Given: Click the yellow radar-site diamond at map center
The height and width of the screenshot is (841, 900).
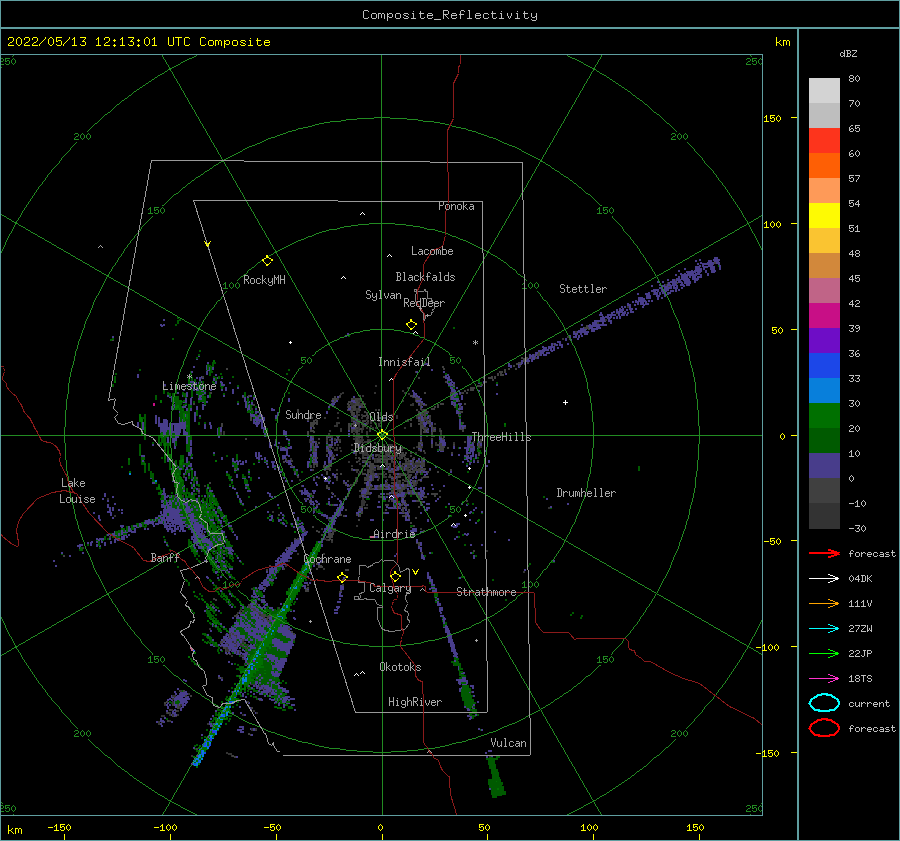Looking at the screenshot, I should tap(382, 435).
